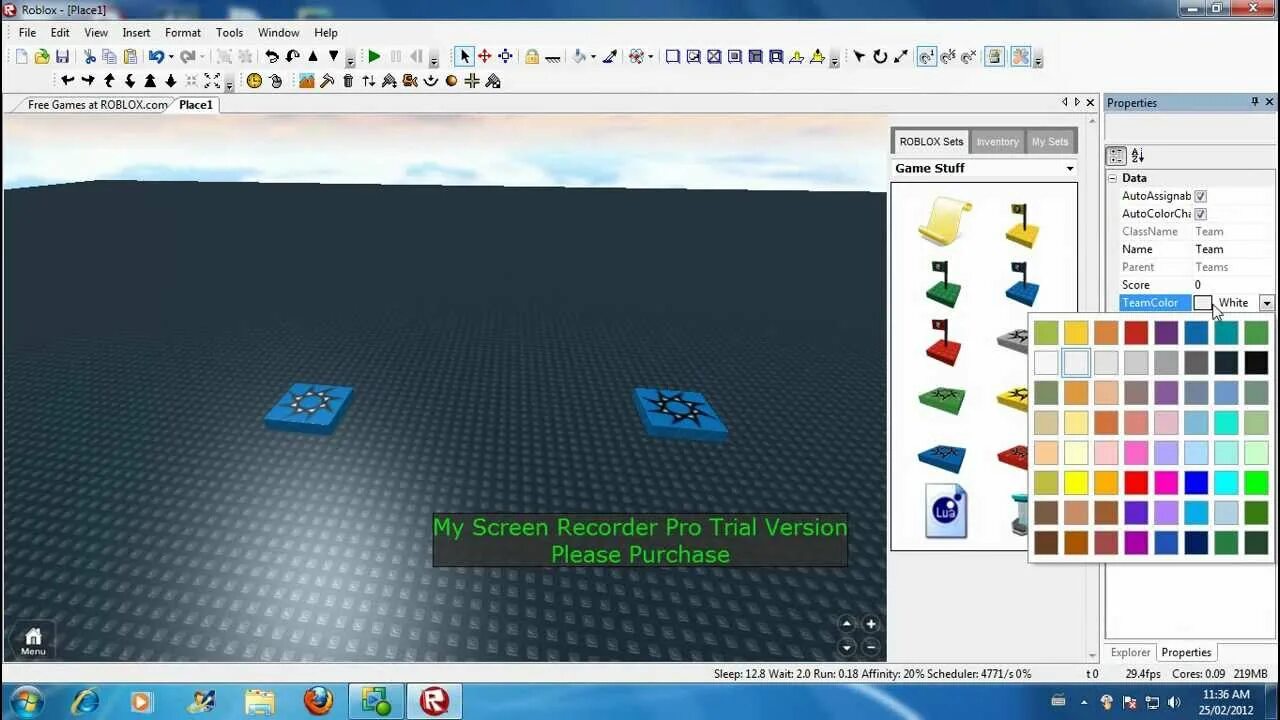Select the smooth surface square icon
The image size is (1280, 720).
pos(673,57)
